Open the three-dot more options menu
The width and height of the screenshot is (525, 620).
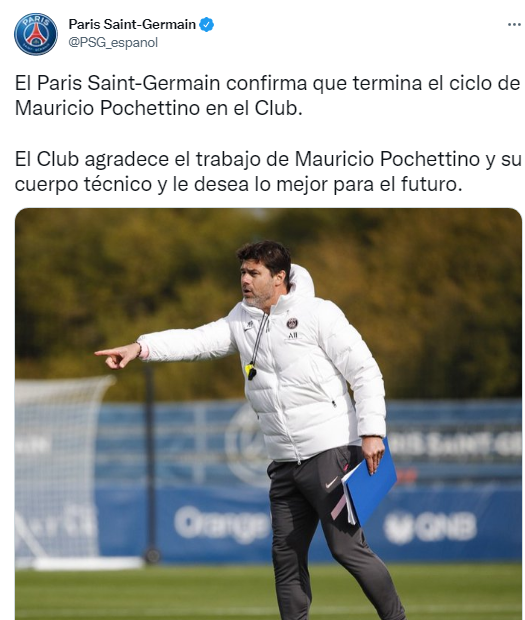tap(514, 25)
